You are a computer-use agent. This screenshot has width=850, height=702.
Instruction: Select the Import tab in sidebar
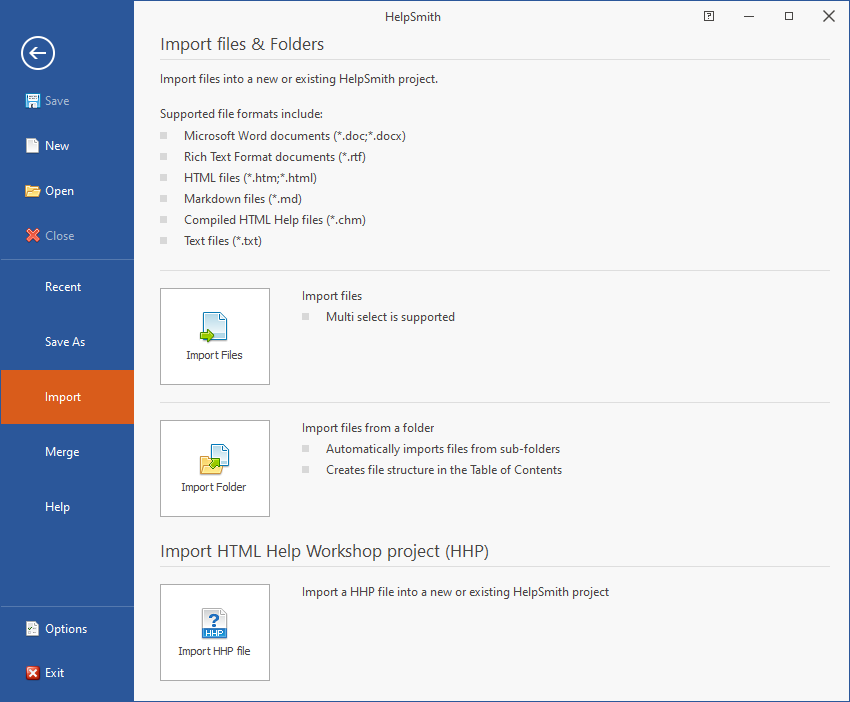63,397
